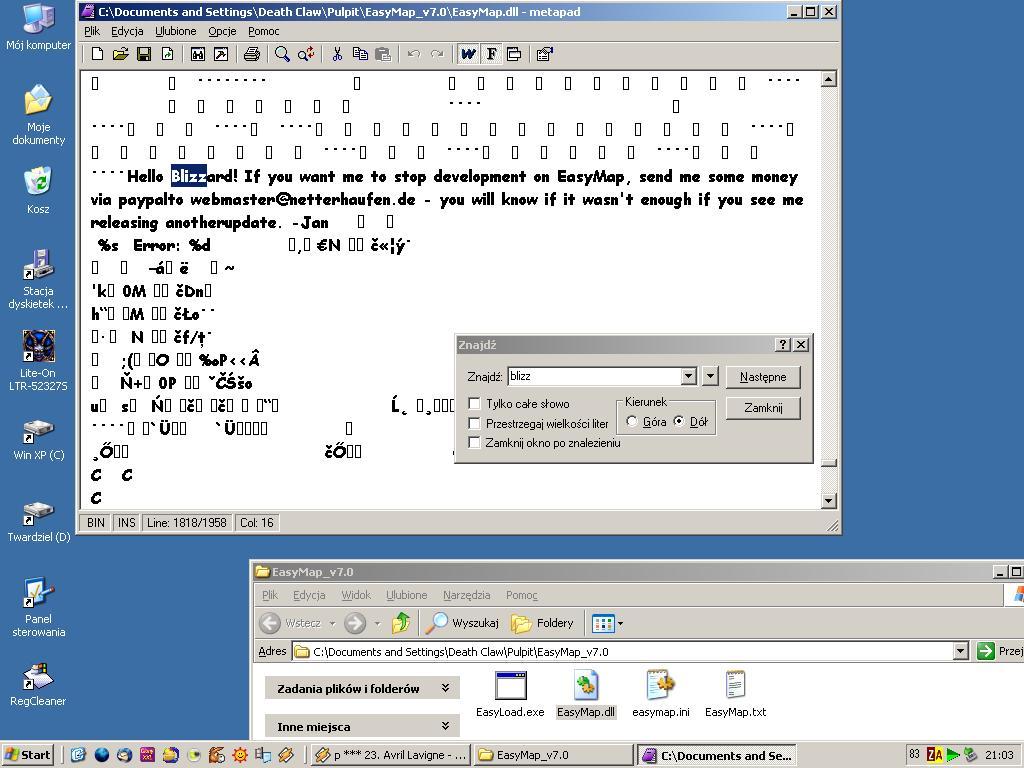Click the Open file folder icon

click(121, 54)
